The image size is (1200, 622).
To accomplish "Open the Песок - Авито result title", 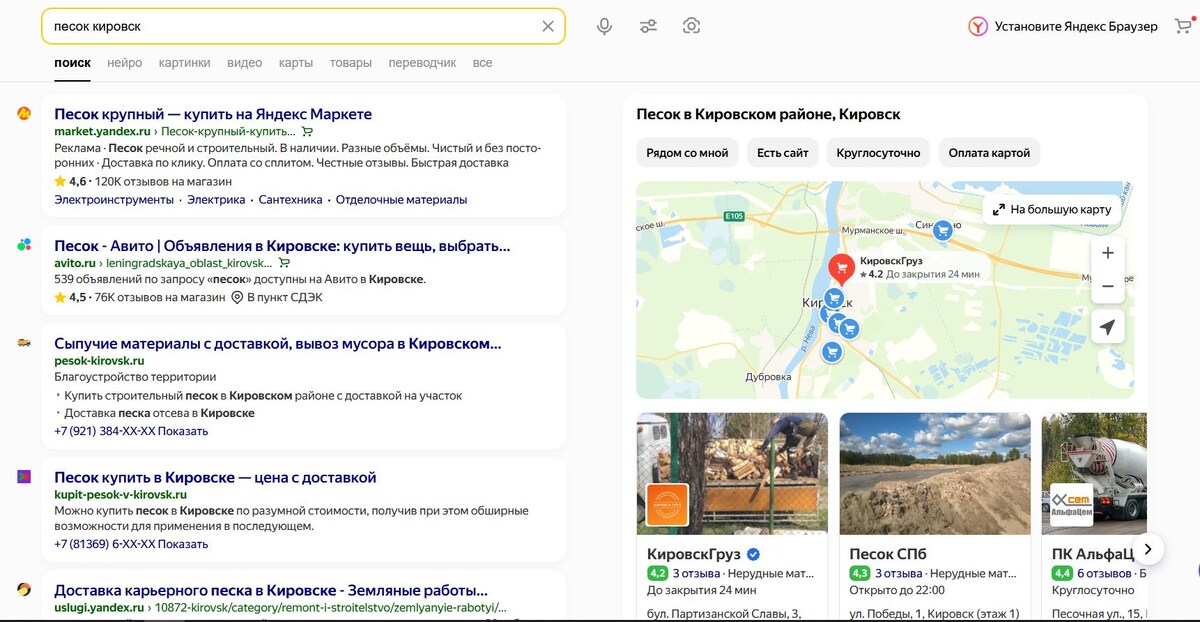I will click(x=282, y=245).
